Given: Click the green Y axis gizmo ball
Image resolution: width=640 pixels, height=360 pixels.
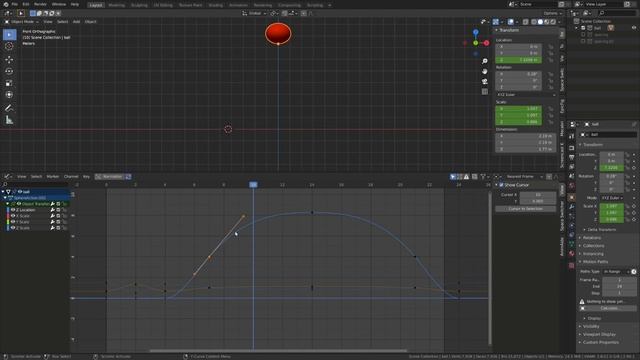Looking at the screenshot, I should point(476,43).
